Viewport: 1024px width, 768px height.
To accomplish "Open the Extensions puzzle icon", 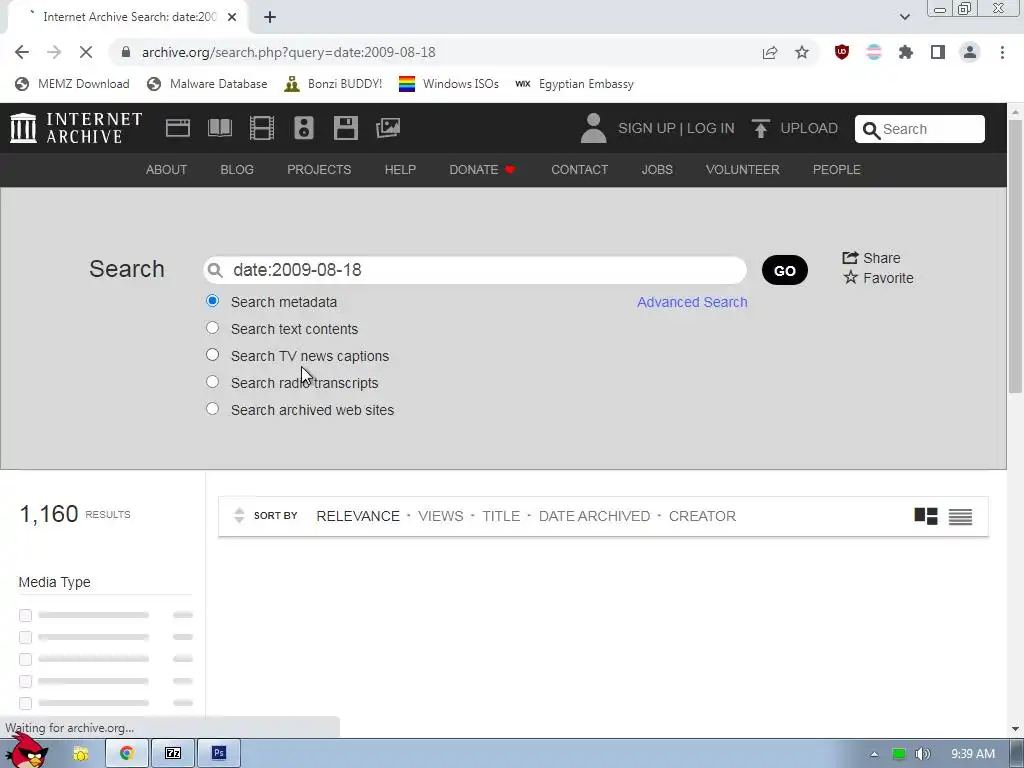I will (x=906, y=52).
